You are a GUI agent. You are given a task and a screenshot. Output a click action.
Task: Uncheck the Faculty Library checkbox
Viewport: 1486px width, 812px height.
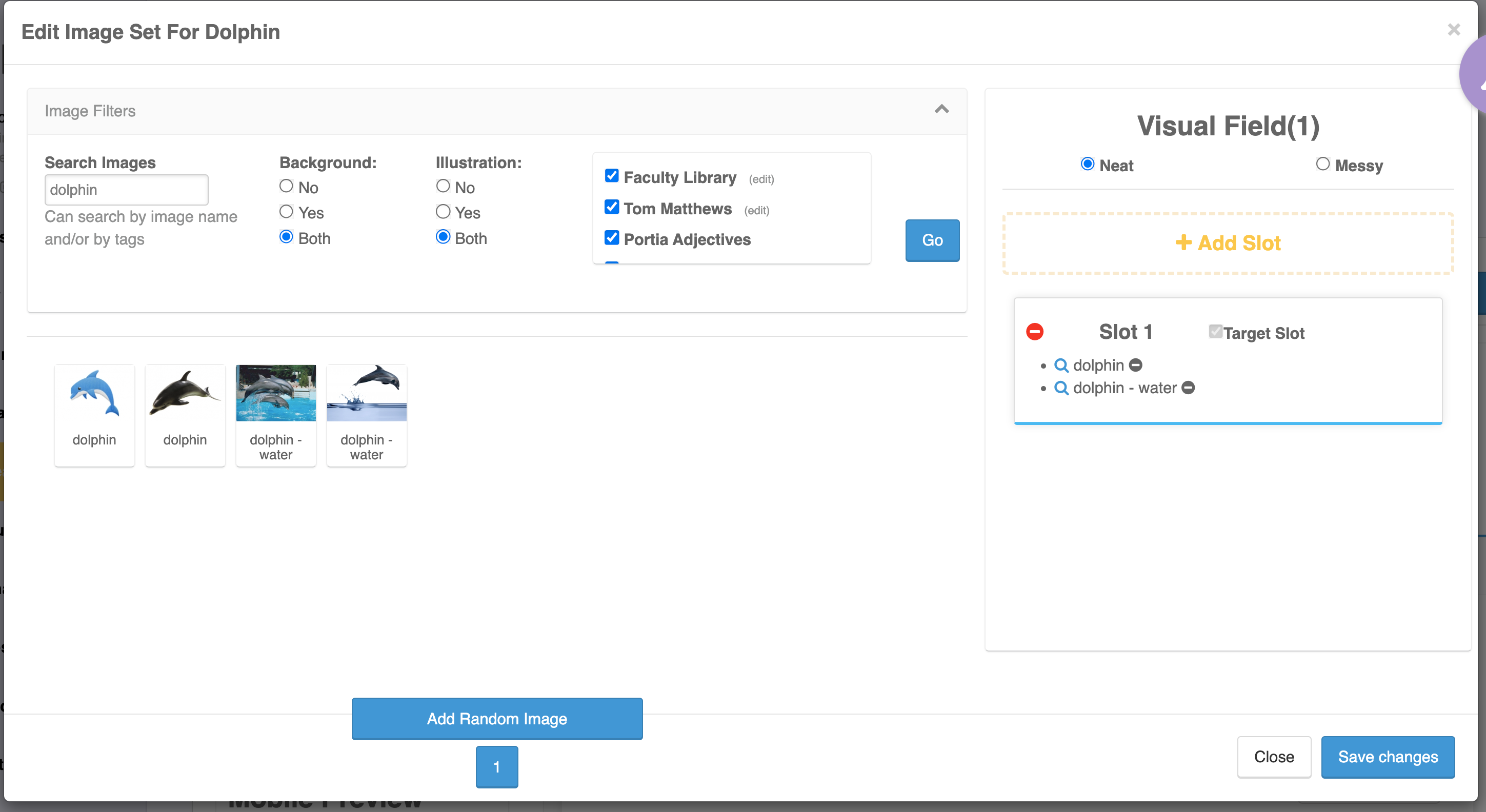(x=611, y=176)
